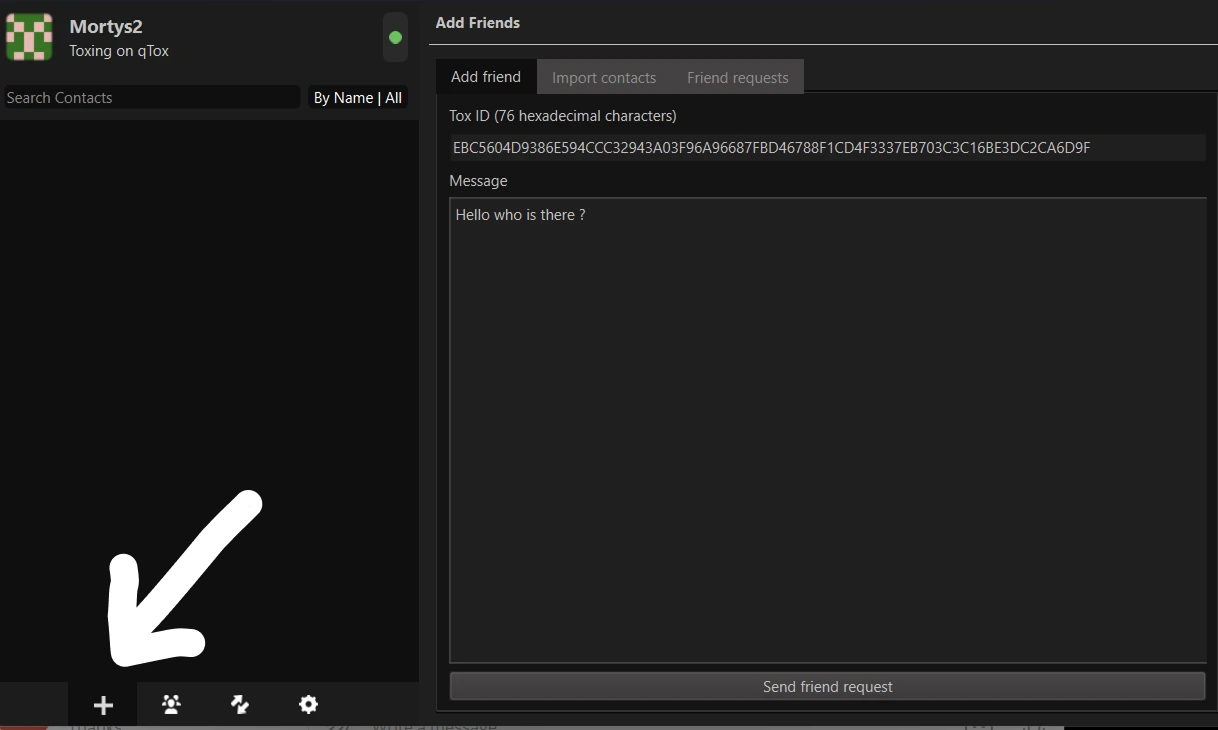
Task: Open settings with the gear icon
Action: (308, 705)
